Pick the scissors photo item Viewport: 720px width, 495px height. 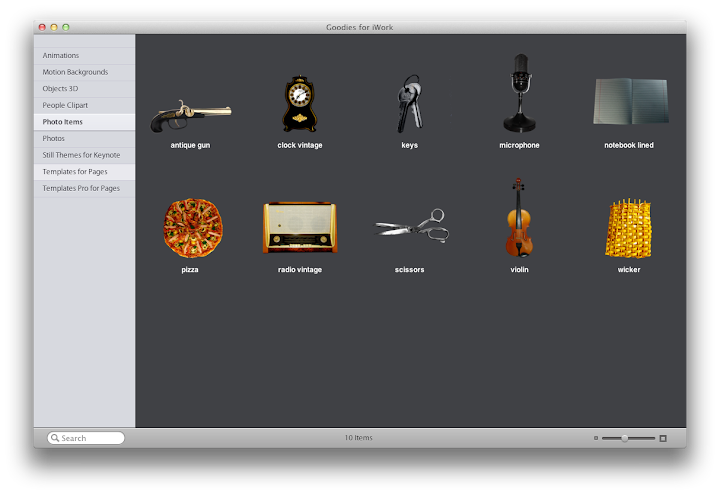411,225
